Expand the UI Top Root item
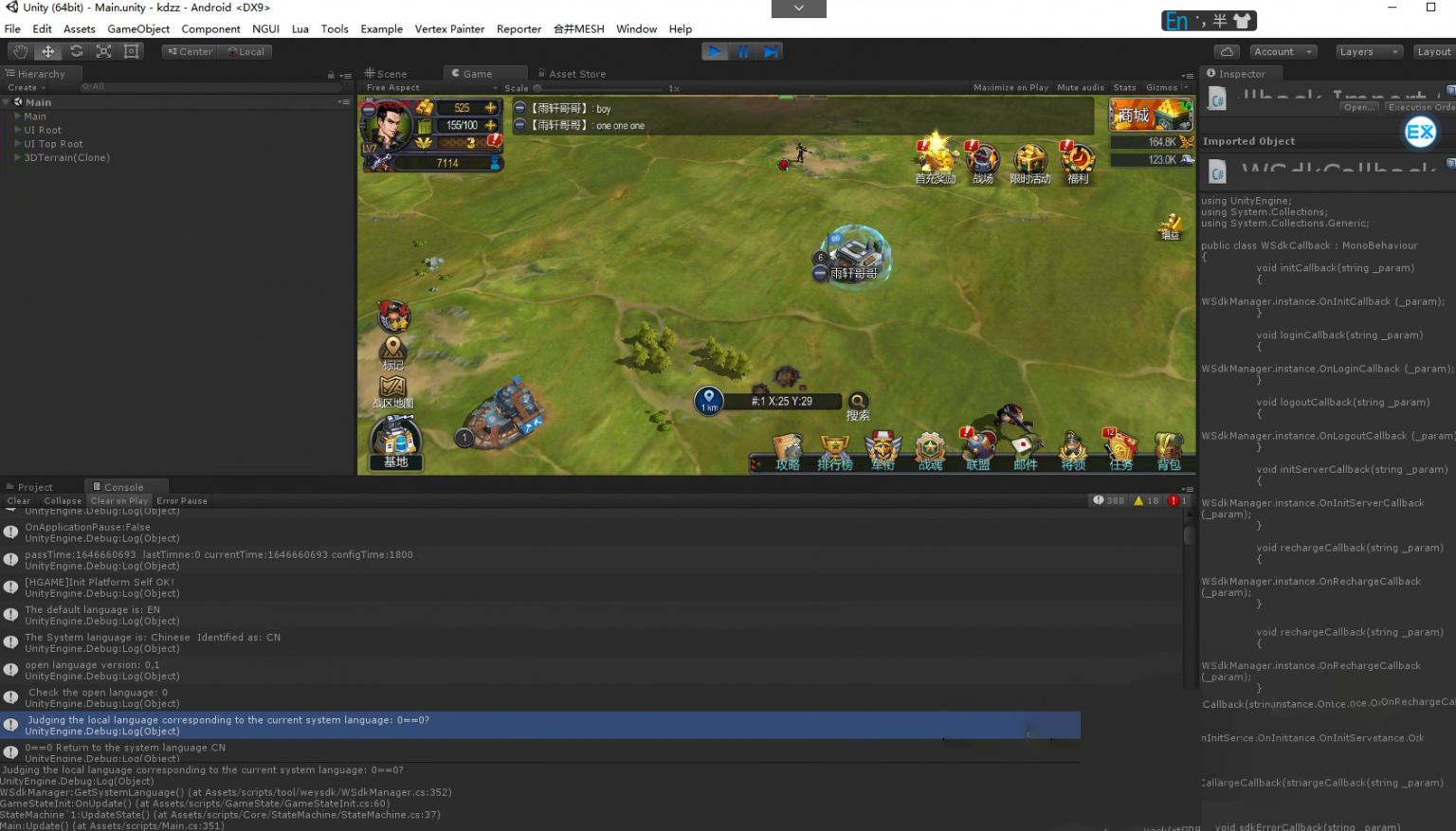Image resolution: width=1456 pixels, height=831 pixels. pos(17,144)
